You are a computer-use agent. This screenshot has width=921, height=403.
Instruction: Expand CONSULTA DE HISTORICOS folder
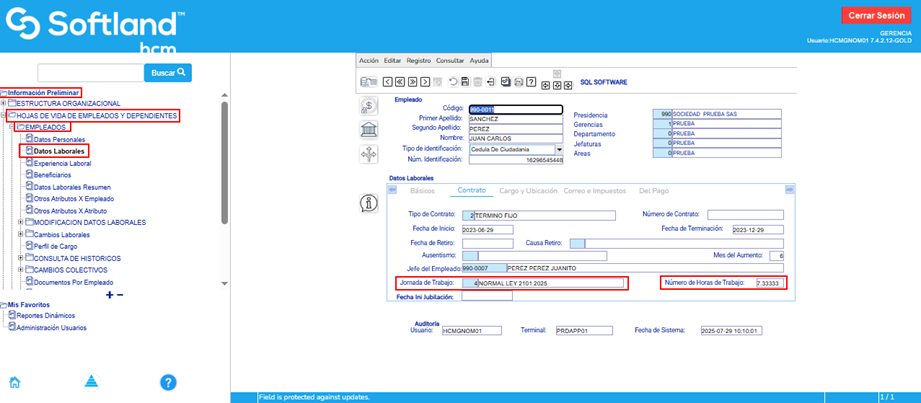tap(21, 258)
